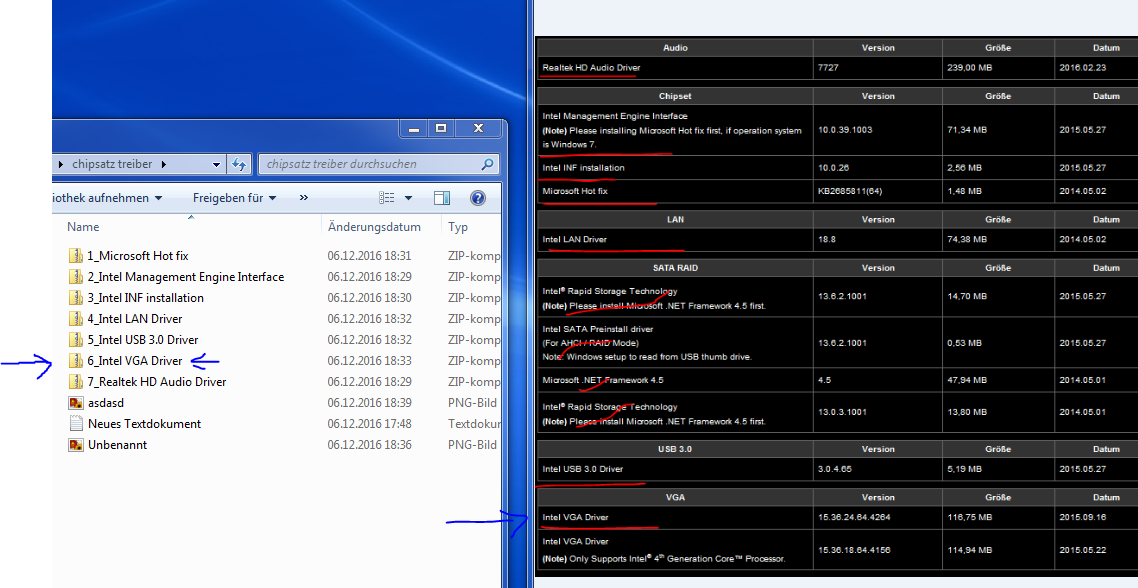
Task: Open the 'Bibliothek aufnehmen' toolbar dropdown
Action: click(x=107, y=197)
